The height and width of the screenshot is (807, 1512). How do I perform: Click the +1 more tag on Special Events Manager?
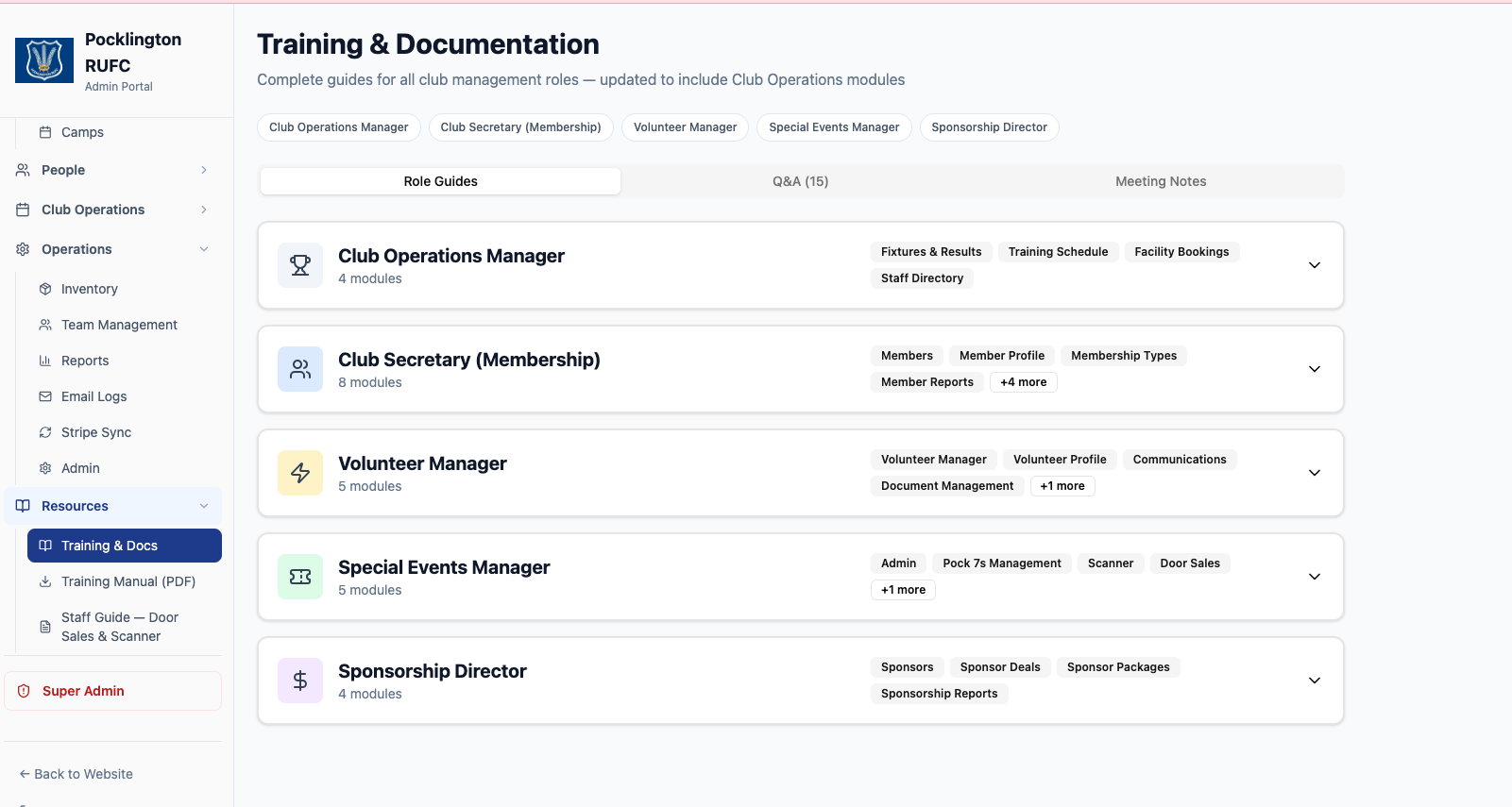pyautogui.click(x=904, y=590)
